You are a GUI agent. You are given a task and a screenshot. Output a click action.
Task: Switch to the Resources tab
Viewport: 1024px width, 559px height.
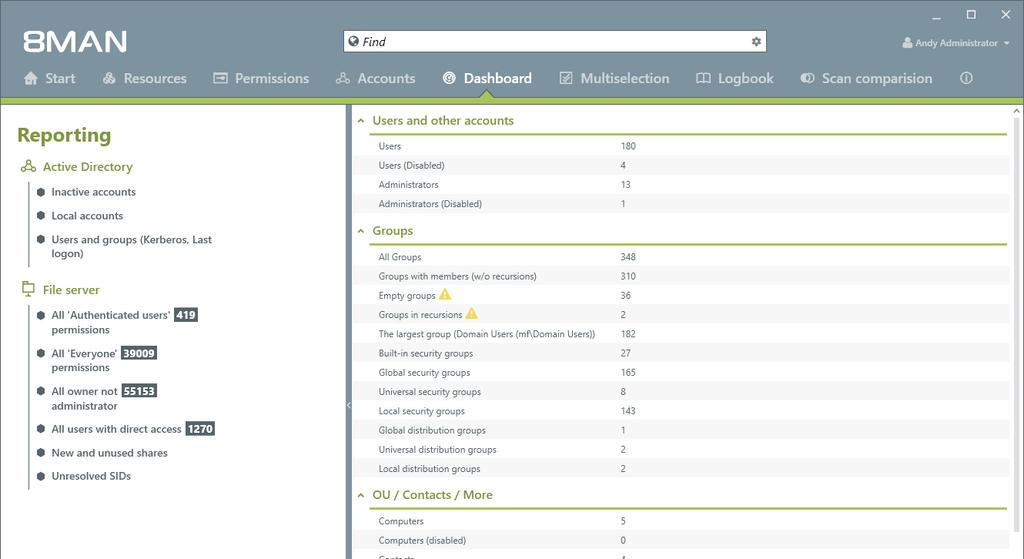[145, 78]
